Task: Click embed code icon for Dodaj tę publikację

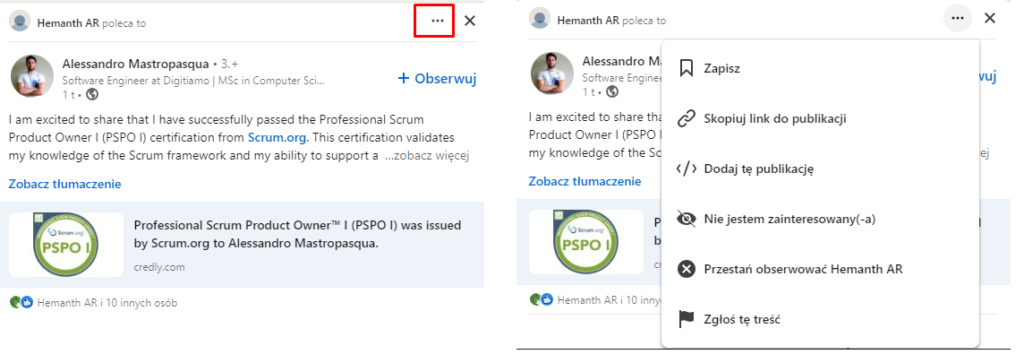Action: 686,169
